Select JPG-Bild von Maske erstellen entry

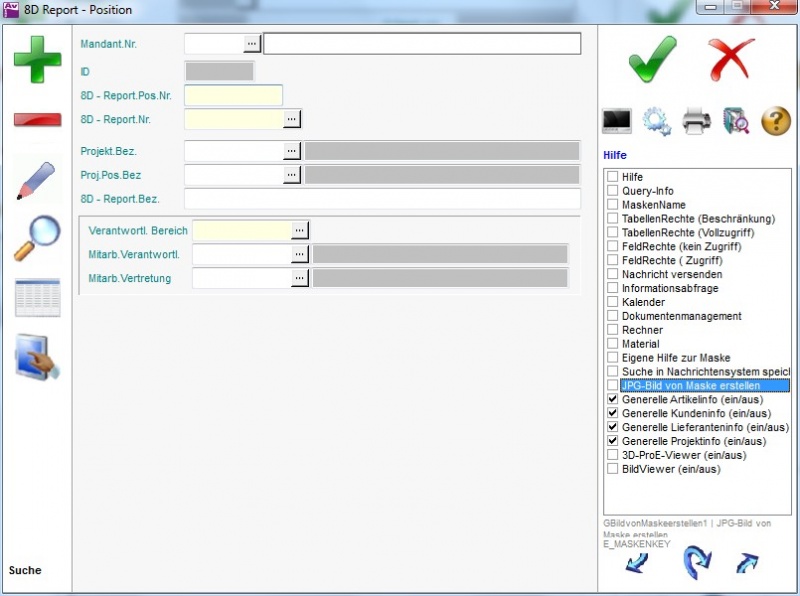click(x=690, y=385)
